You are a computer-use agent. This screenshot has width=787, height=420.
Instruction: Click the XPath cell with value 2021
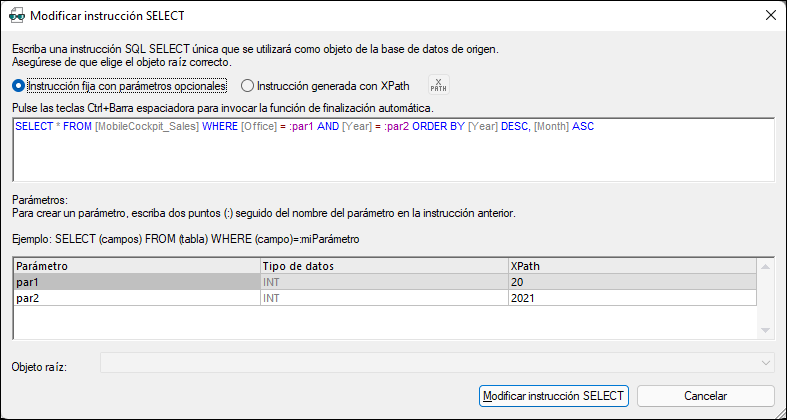(630, 298)
